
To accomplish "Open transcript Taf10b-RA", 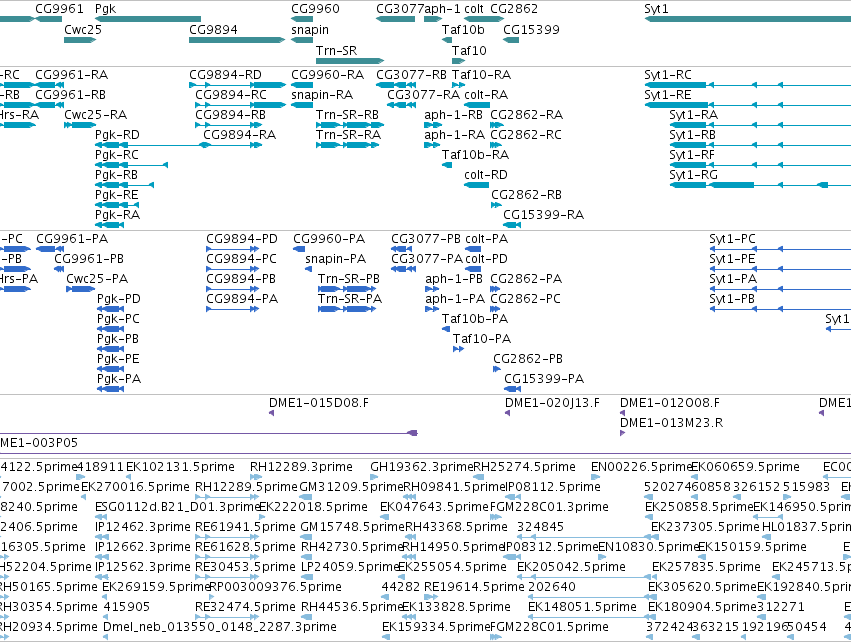I will point(475,155).
